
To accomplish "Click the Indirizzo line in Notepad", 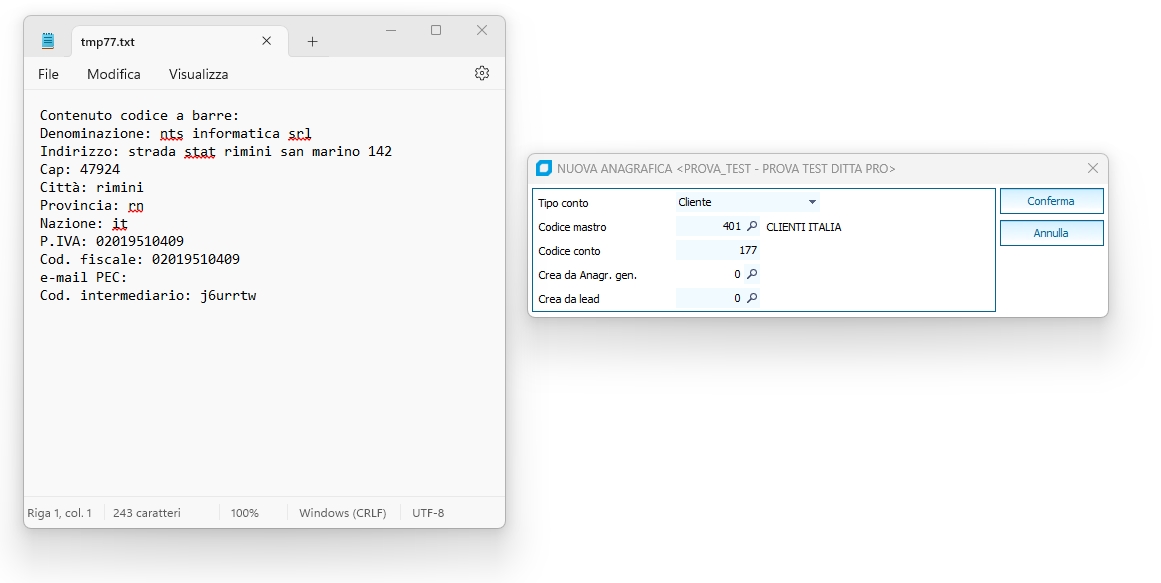I will tap(215, 151).
